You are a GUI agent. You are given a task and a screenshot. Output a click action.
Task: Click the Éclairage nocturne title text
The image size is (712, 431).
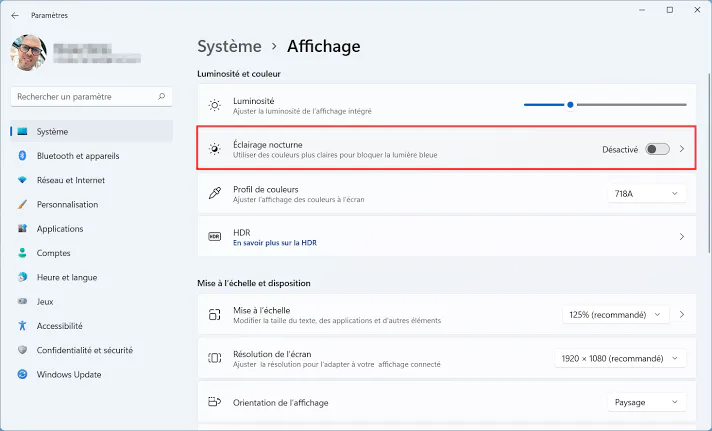267,144
